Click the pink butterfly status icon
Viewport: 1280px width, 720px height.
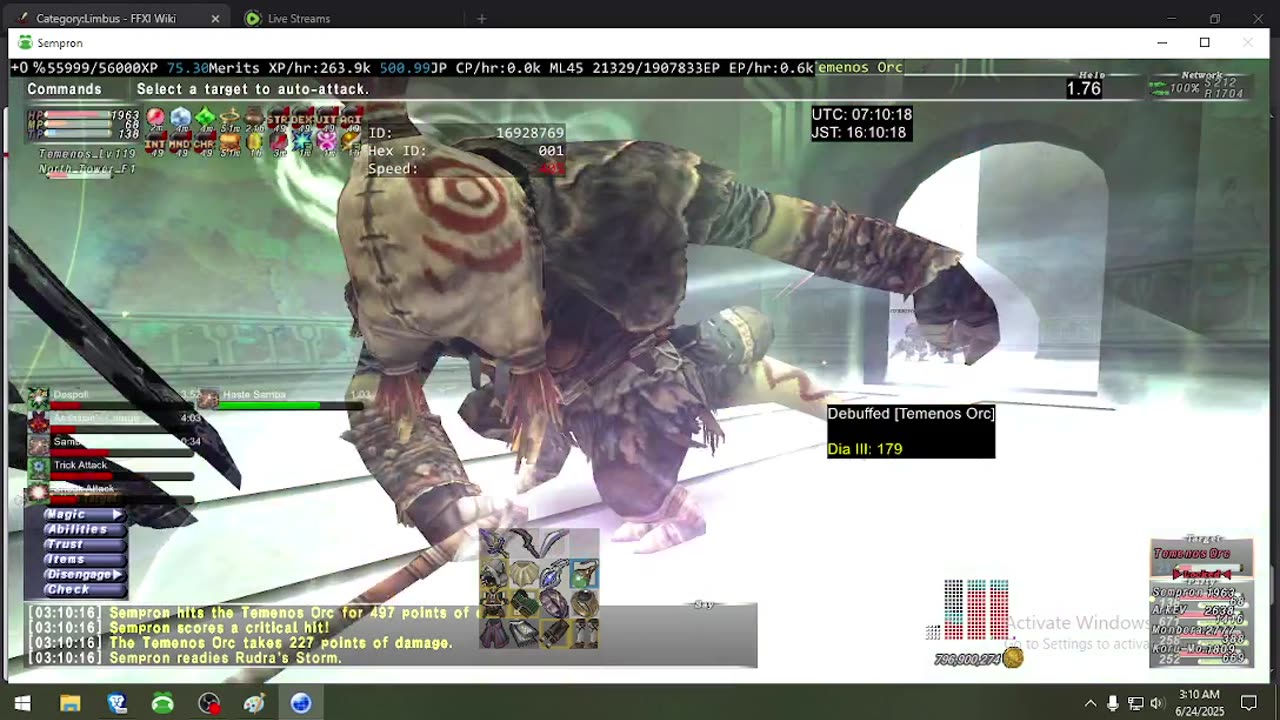327,141
